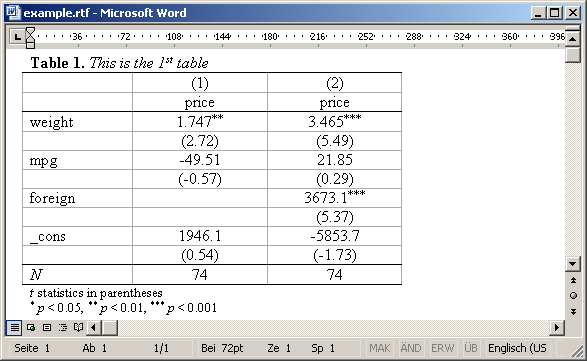This screenshot has height=361, width=587.
Task: Click the '(1)' column header cell
Action: click(x=200, y=83)
